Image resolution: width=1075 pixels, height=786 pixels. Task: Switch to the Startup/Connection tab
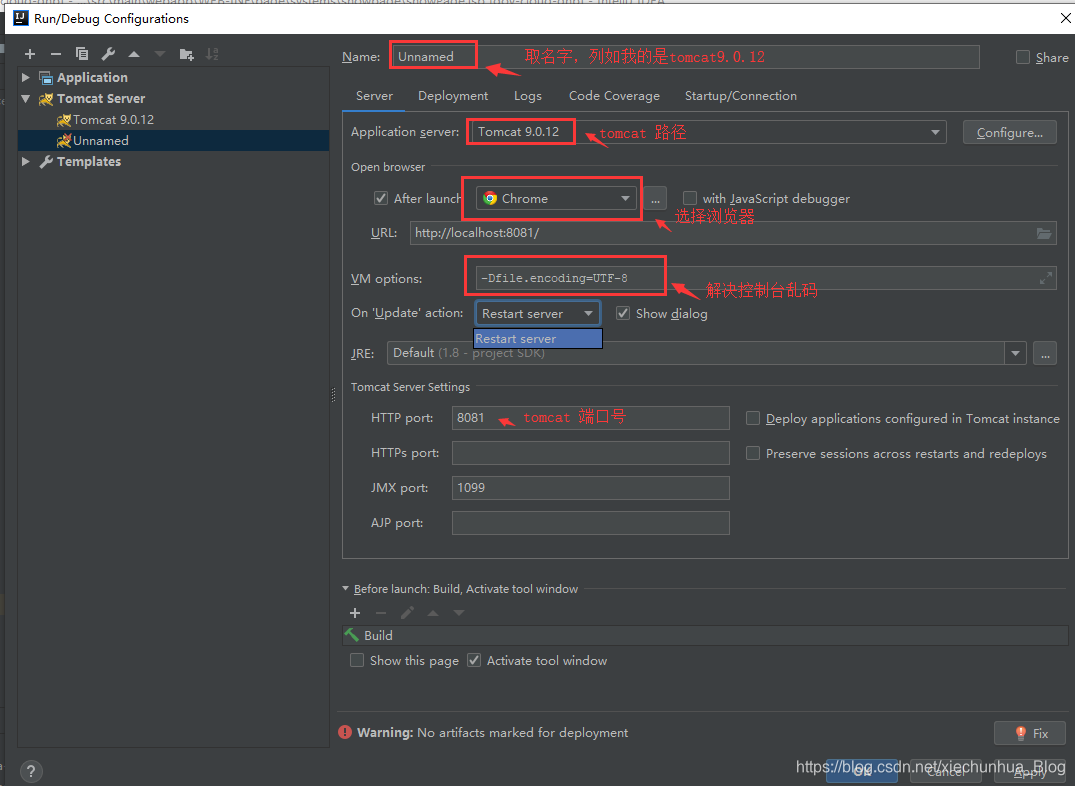coord(741,96)
